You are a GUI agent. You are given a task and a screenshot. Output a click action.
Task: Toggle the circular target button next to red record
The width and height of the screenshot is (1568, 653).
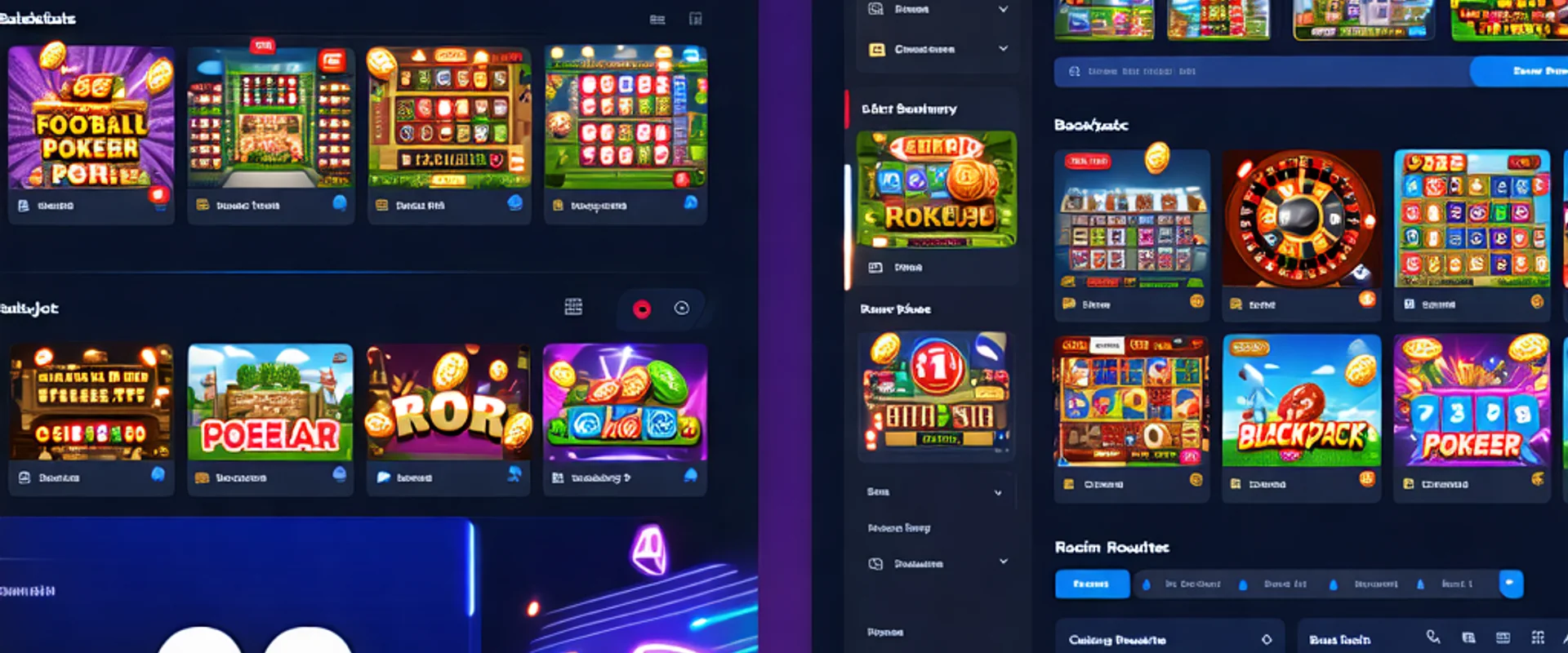pyautogui.click(x=682, y=308)
